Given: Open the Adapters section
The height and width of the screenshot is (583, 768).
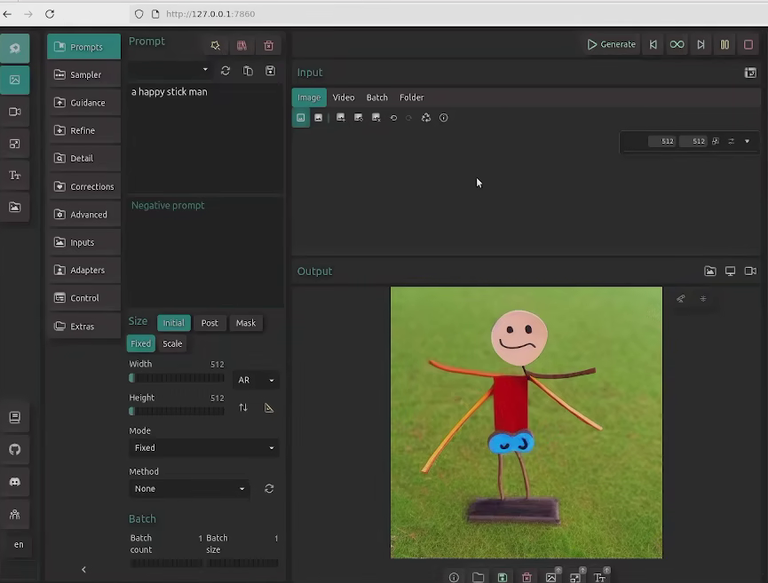Looking at the screenshot, I should pos(84,270).
